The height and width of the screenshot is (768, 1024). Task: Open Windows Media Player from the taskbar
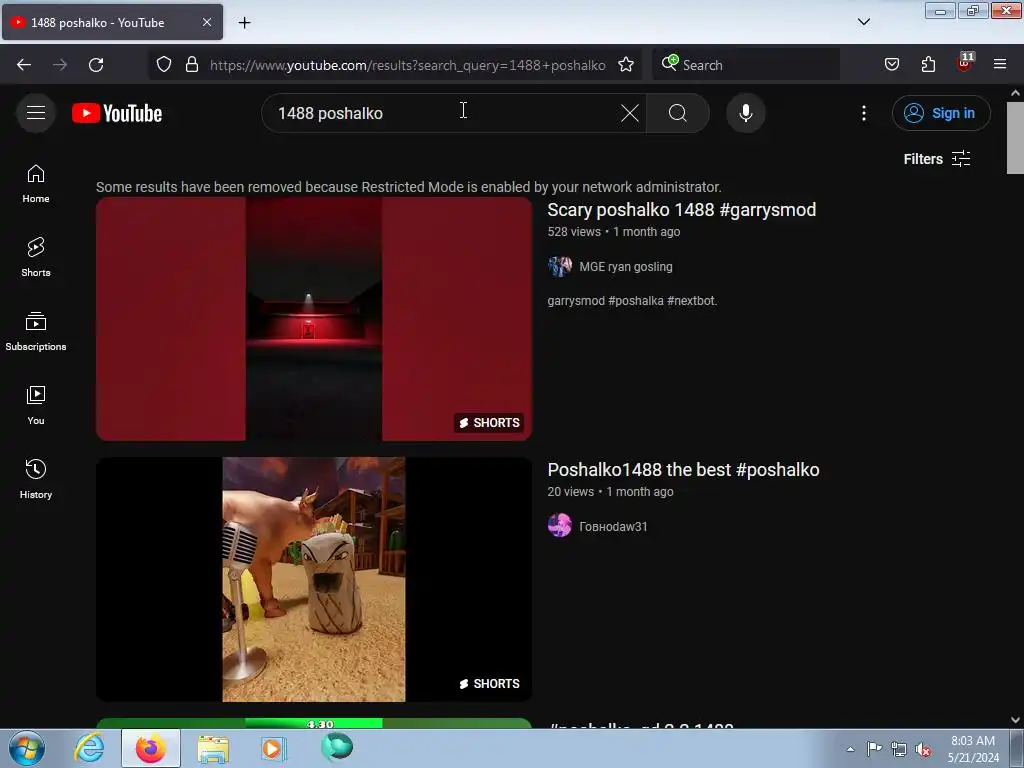273,748
